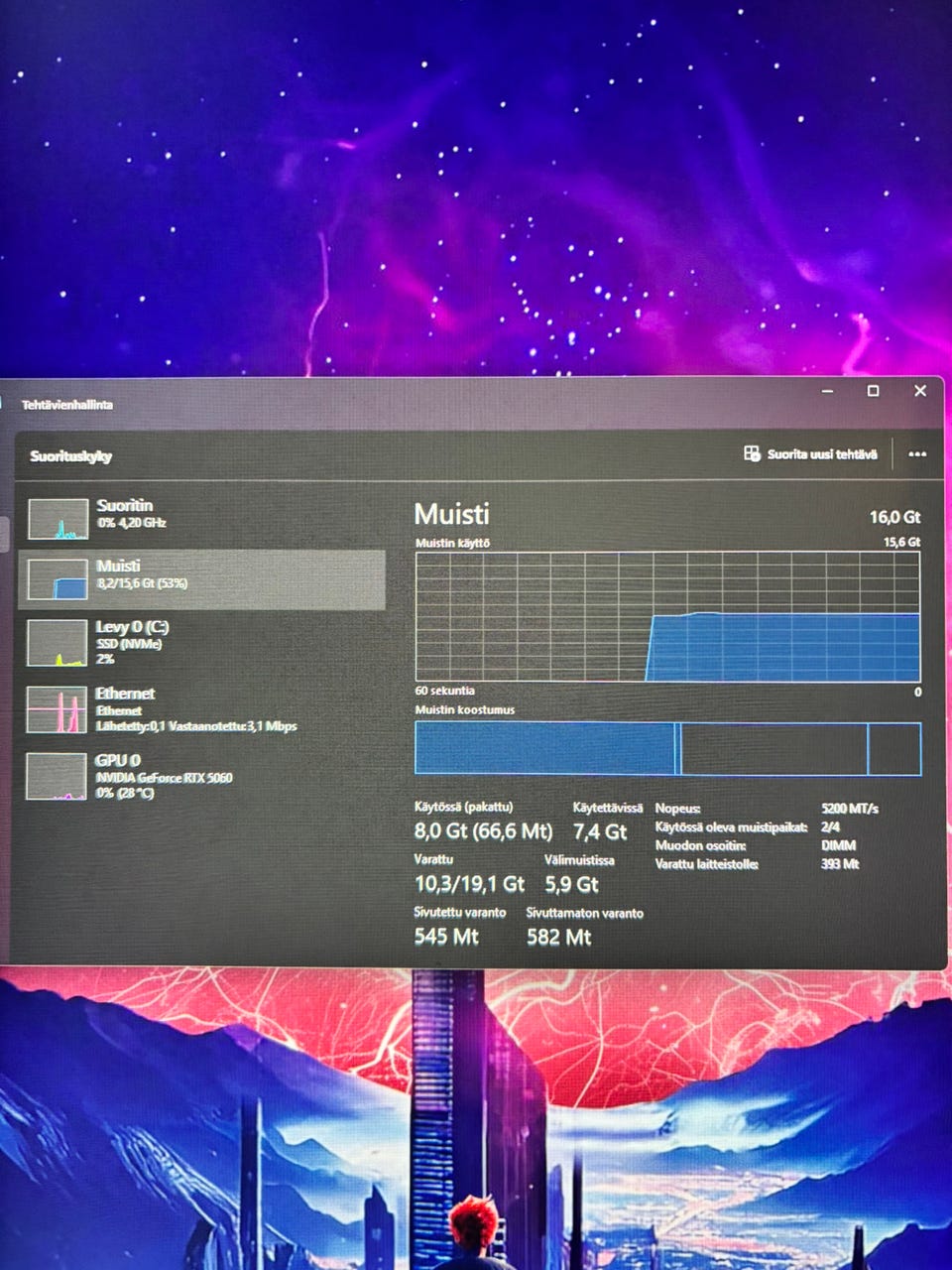
Task: Click the Muisti heading text
Action: click(x=451, y=514)
